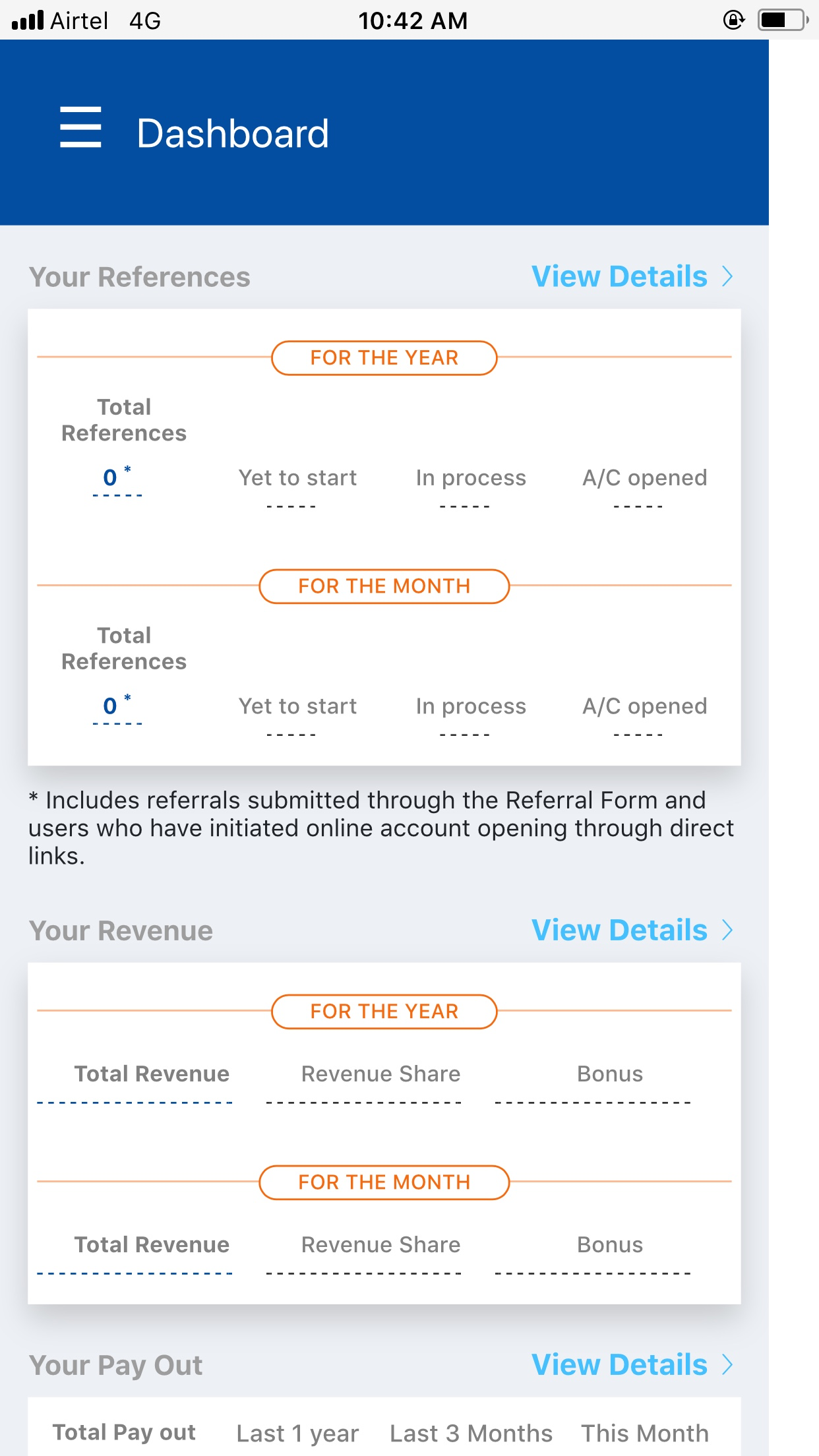The image size is (819, 1456).
Task: Tap chevron arrow beside Revenue View Details
Action: (x=727, y=930)
